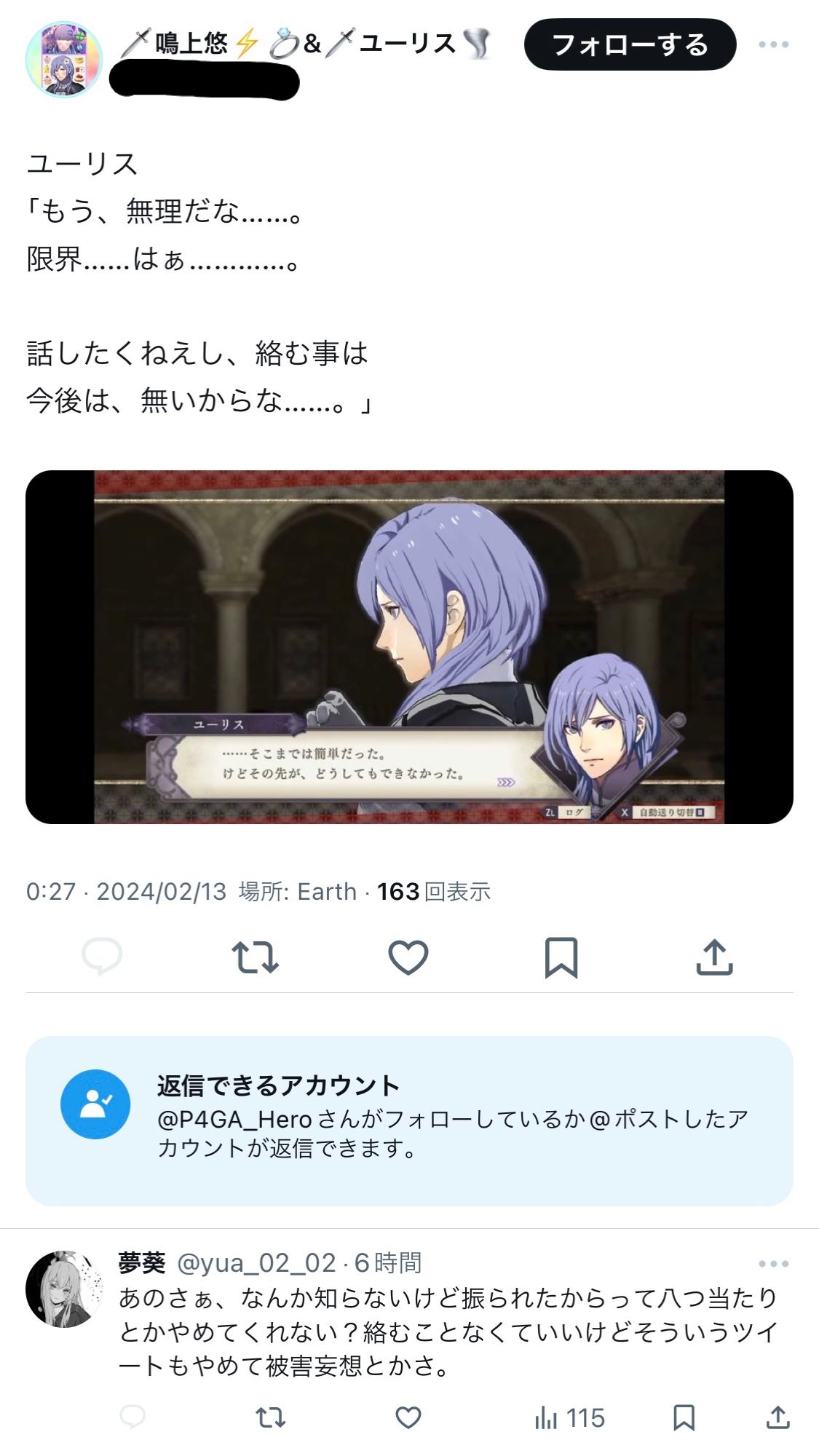Bookmark the main post
This screenshot has width=819, height=1456.
click(x=561, y=957)
